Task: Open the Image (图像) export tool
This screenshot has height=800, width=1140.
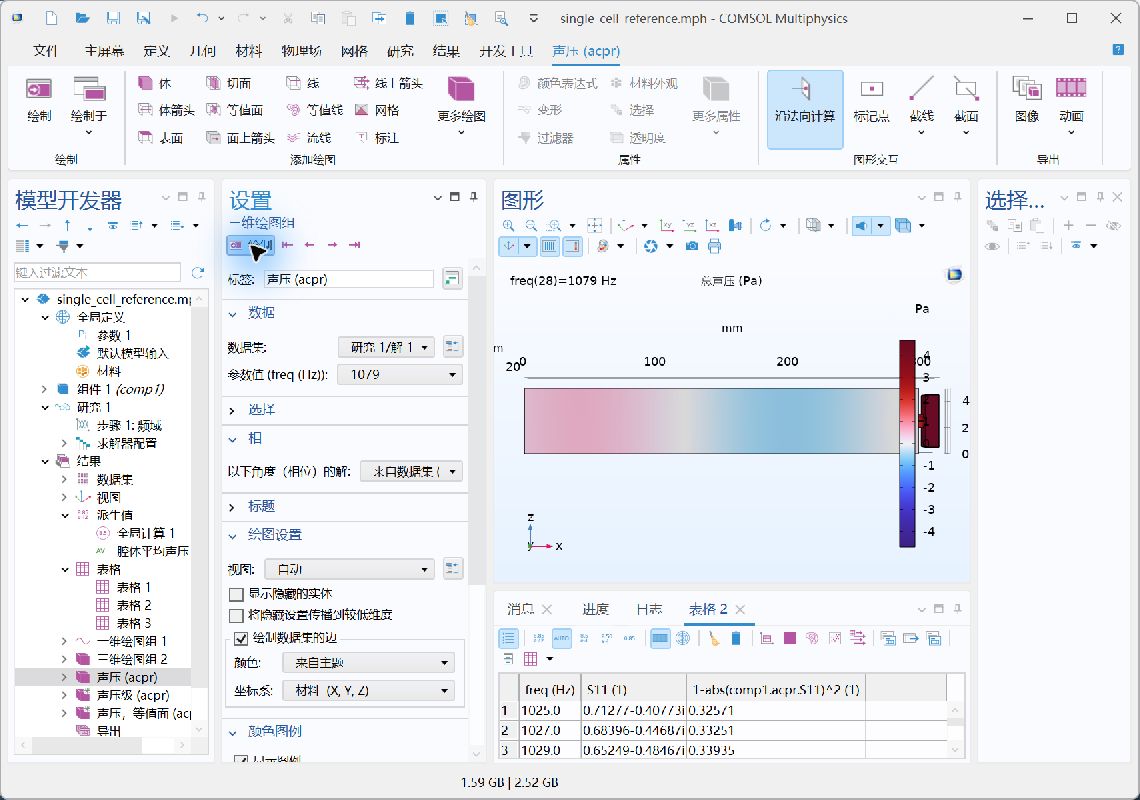Action: [x=1027, y=99]
